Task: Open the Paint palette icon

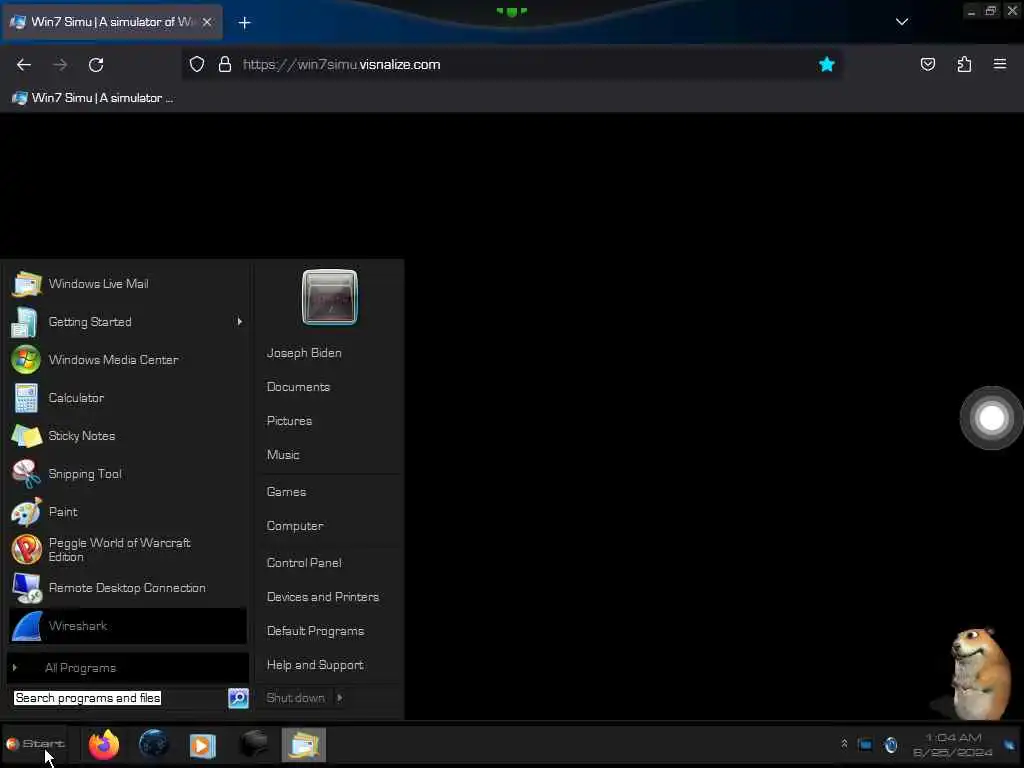Action: tap(26, 512)
